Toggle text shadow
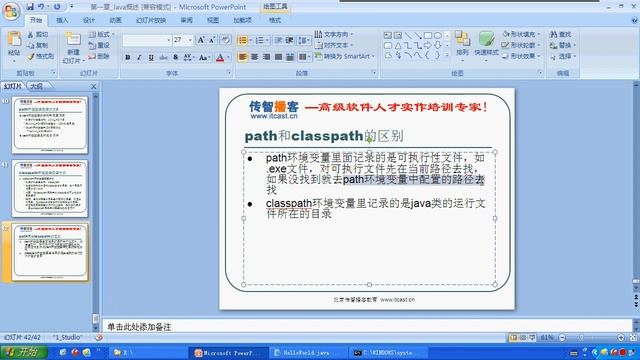 (176, 58)
